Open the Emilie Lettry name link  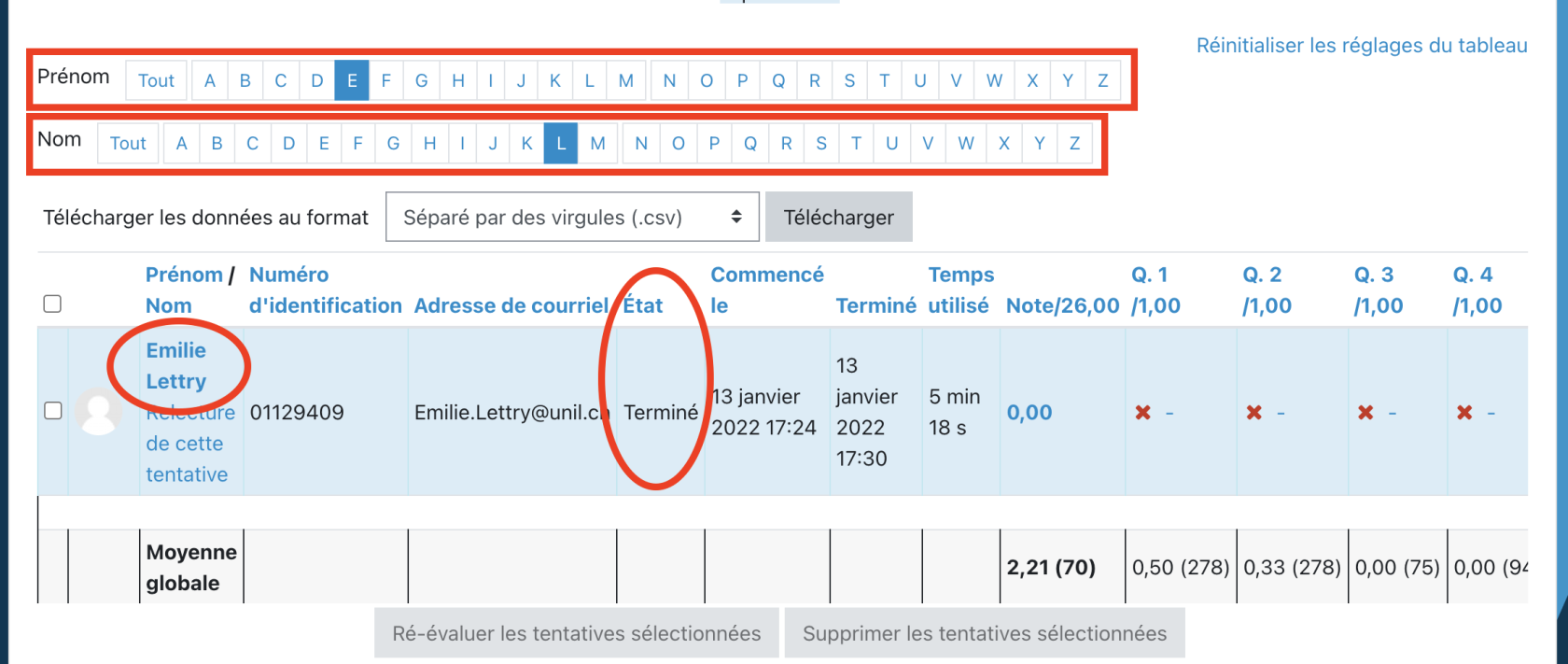click(176, 365)
